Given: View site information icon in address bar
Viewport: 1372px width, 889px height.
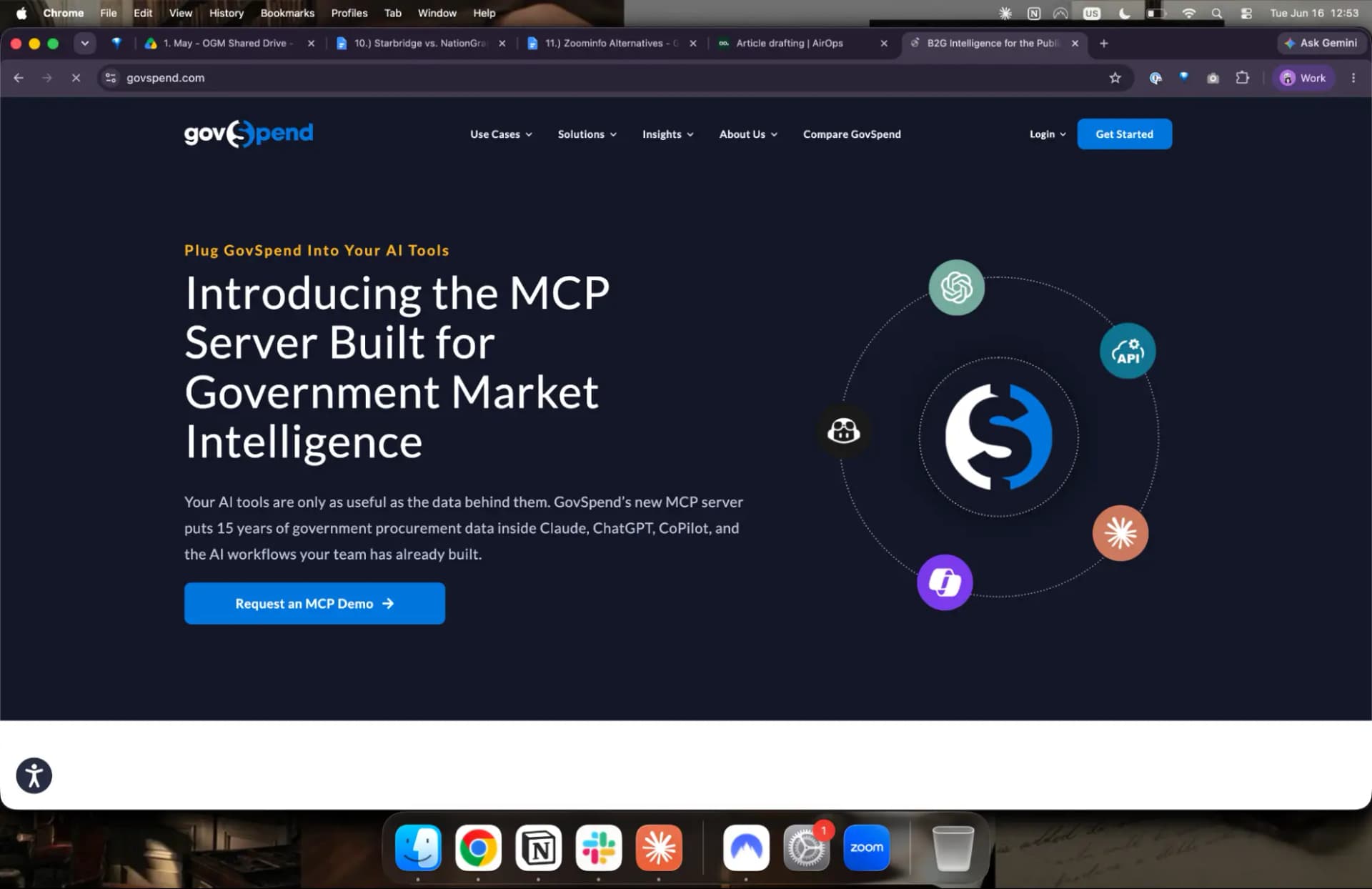Looking at the screenshot, I should (111, 78).
